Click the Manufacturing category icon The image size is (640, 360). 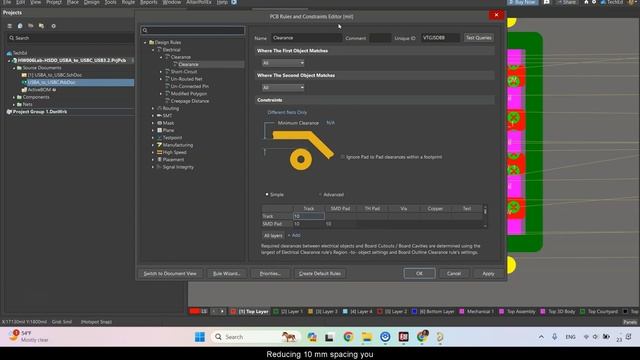coord(160,145)
